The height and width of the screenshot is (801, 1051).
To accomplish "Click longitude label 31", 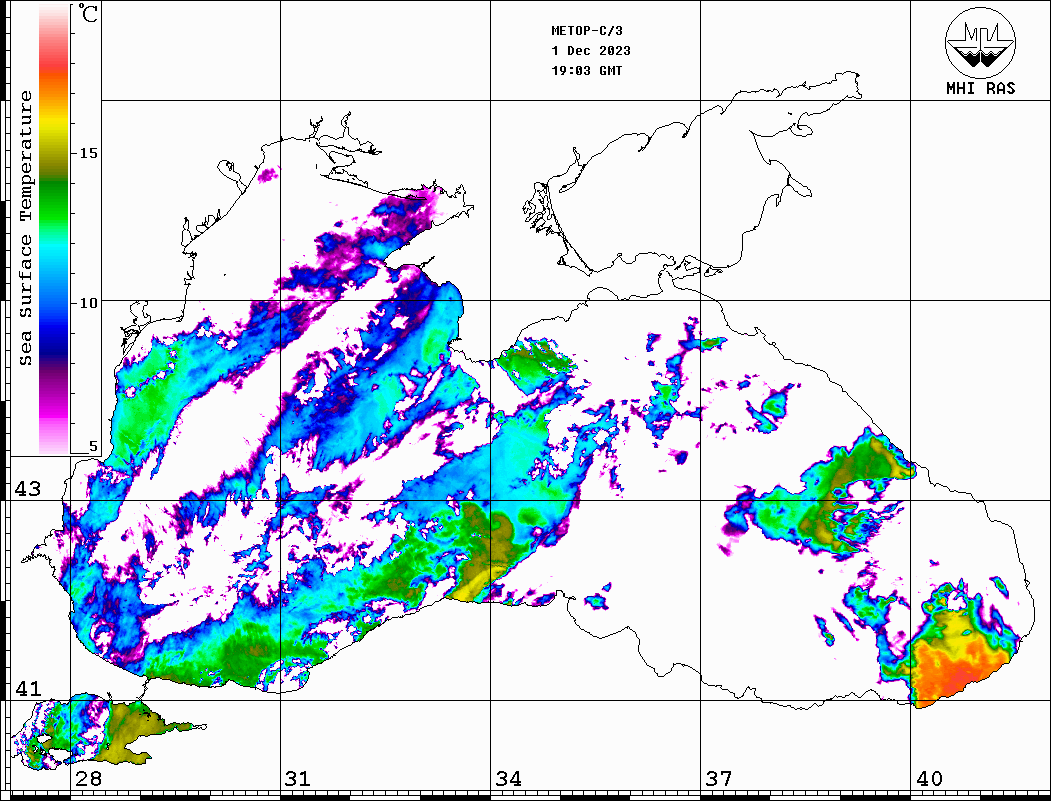I will coord(298,778).
